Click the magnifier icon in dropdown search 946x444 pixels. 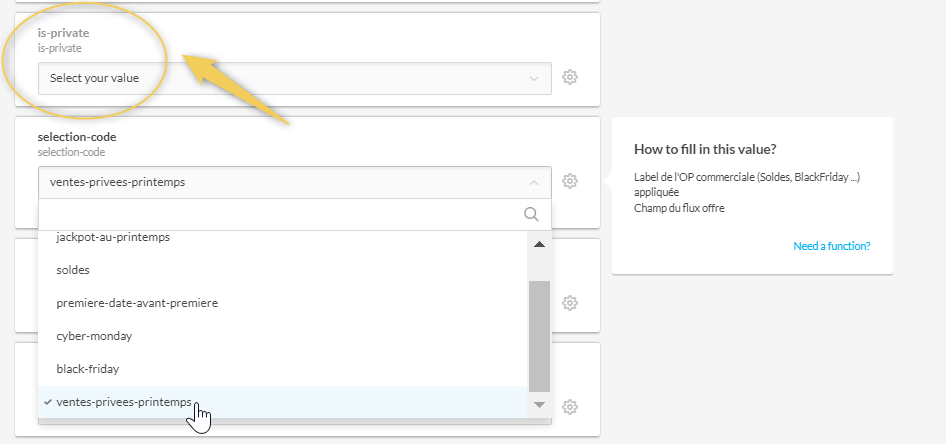point(532,214)
